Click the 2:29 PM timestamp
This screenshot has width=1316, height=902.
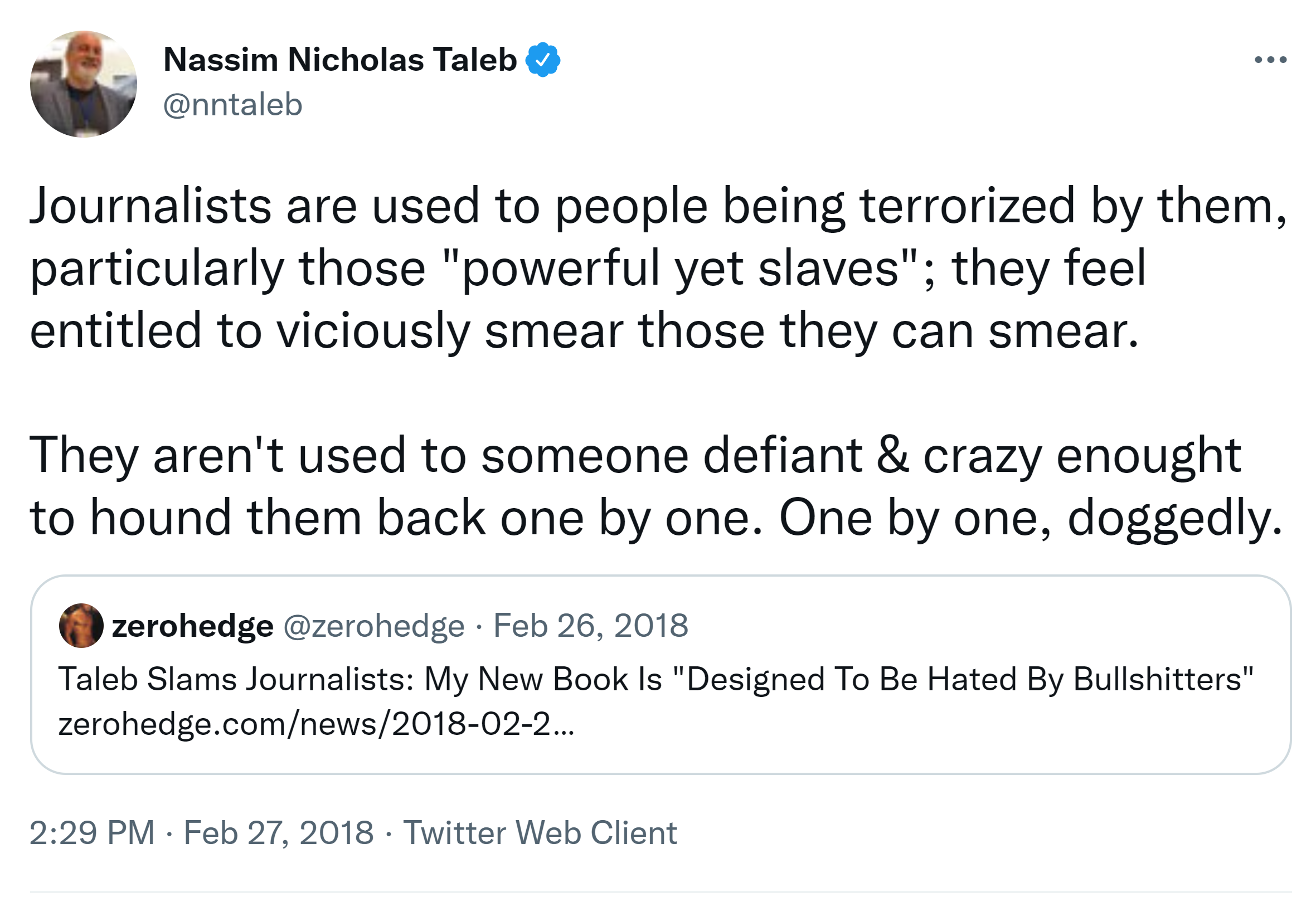tap(92, 832)
